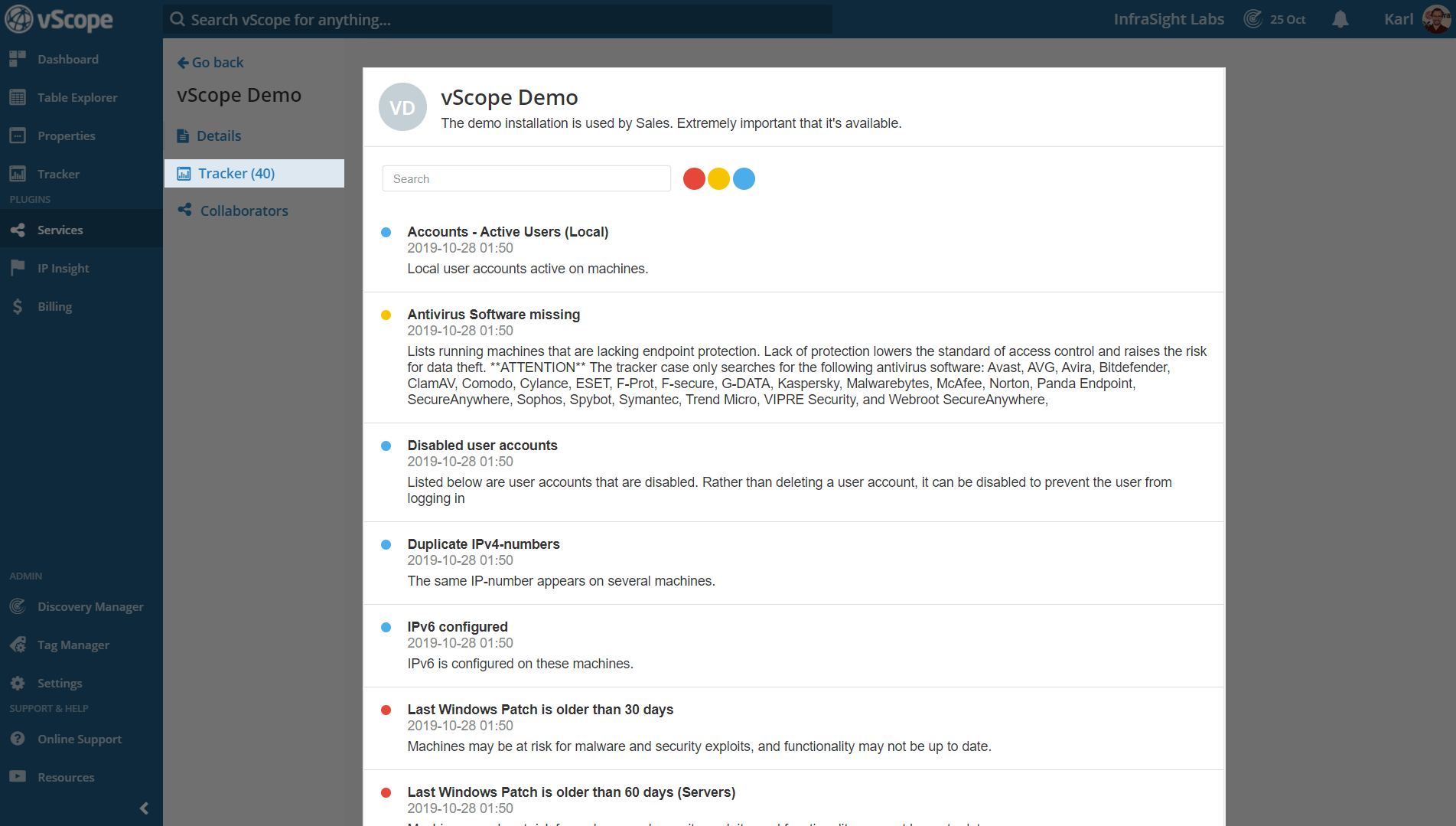
Task: Click the Dashboard grid icon
Action: (x=18, y=59)
